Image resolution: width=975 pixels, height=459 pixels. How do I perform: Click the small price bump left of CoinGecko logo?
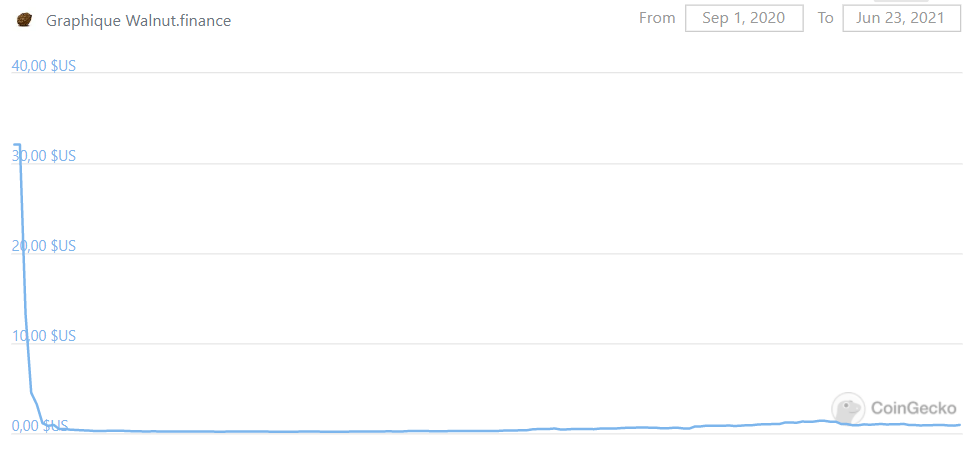822,420
